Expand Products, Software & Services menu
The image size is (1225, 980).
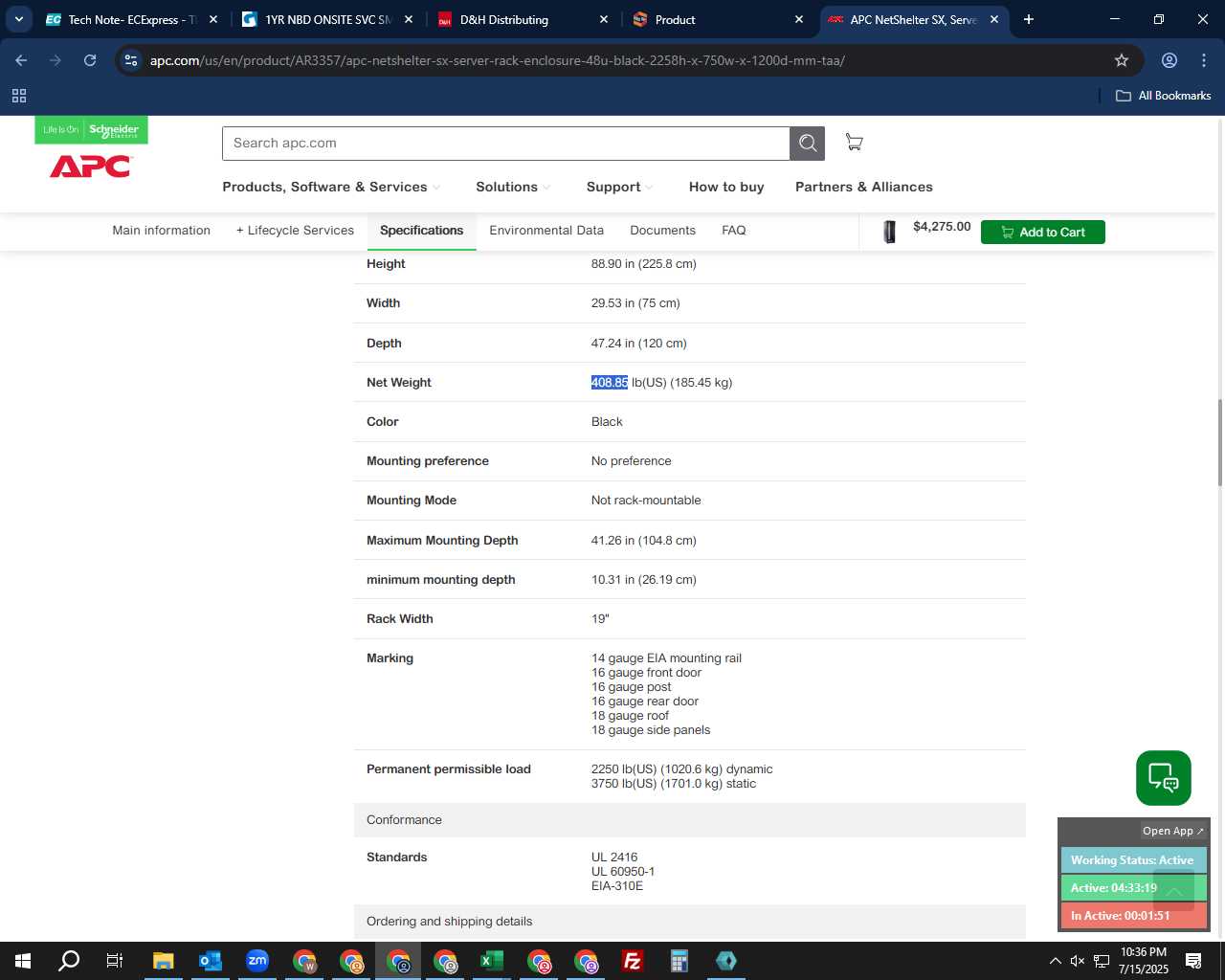click(x=331, y=187)
